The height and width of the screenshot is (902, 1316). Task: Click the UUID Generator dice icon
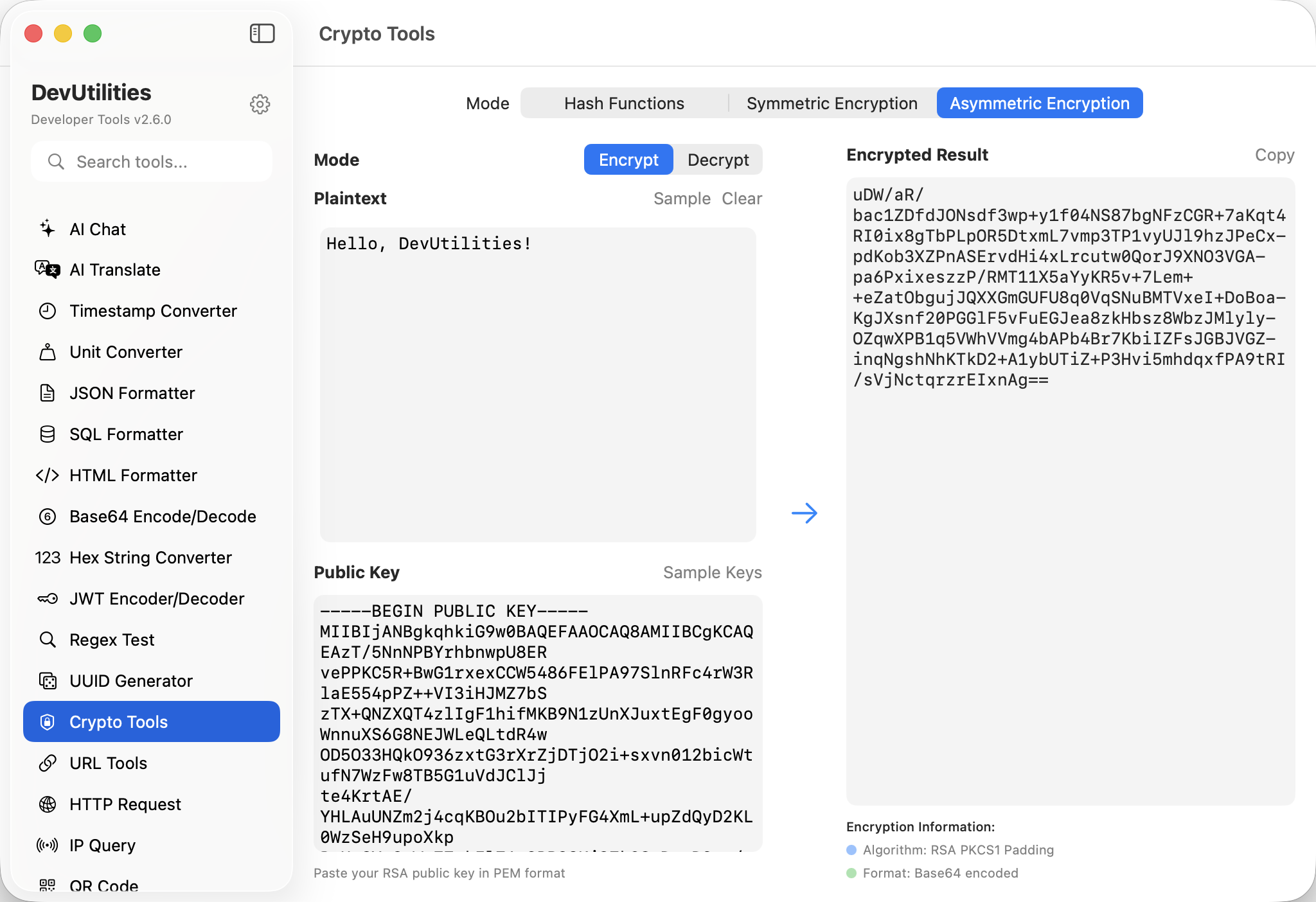(x=48, y=681)
